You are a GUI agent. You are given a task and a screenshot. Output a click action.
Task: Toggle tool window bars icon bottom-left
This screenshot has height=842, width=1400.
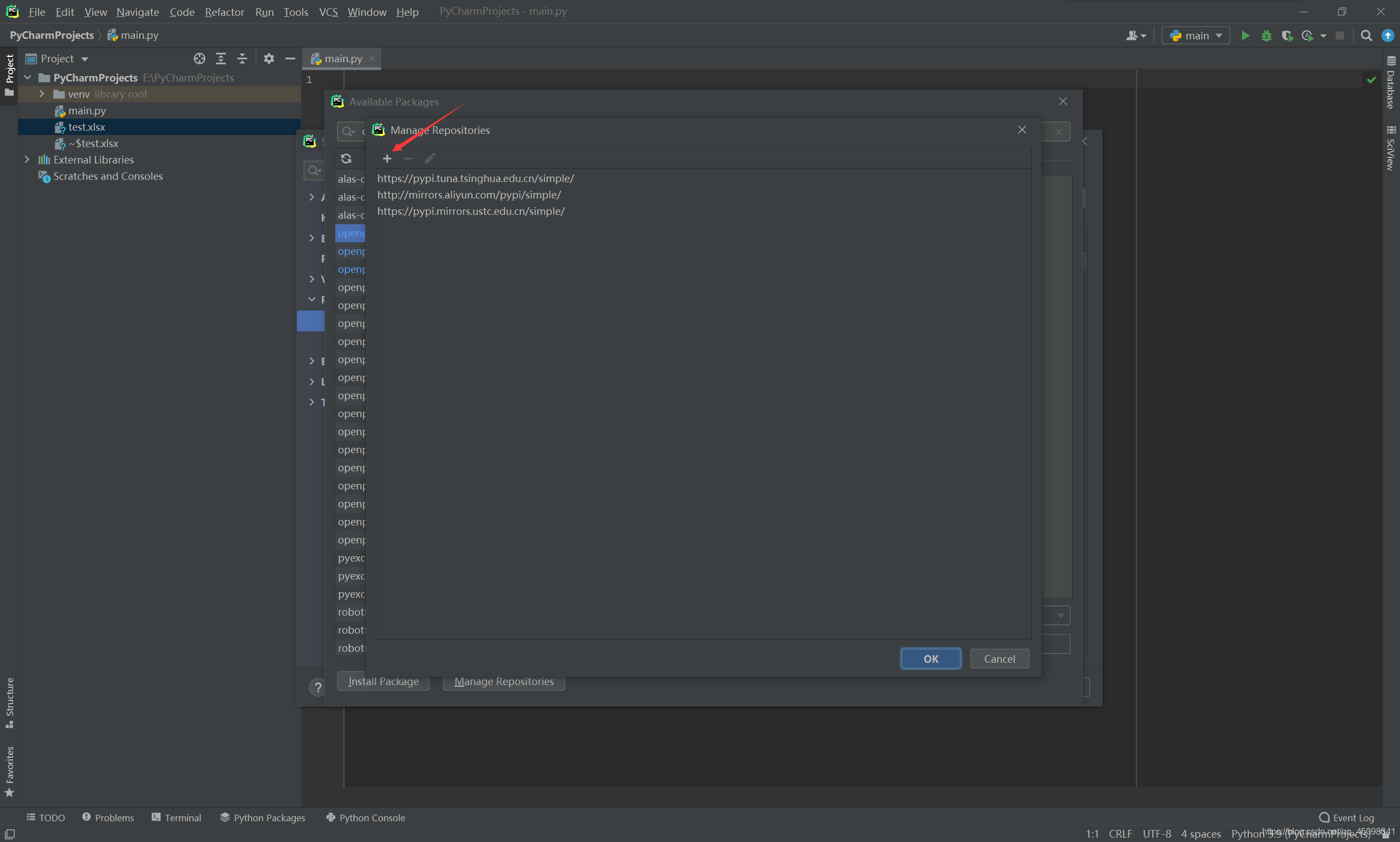coord(10,833)
